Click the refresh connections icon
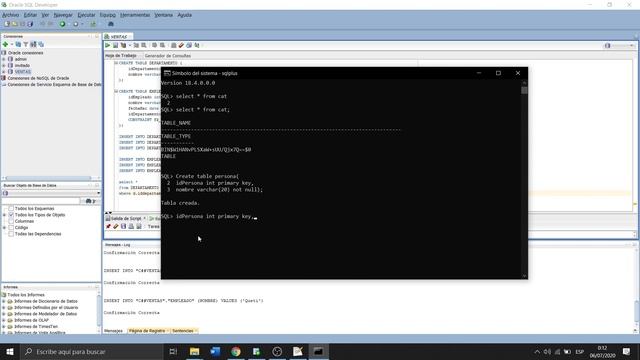This screenshot has width=640, height=360. click(x=18, y=44)
